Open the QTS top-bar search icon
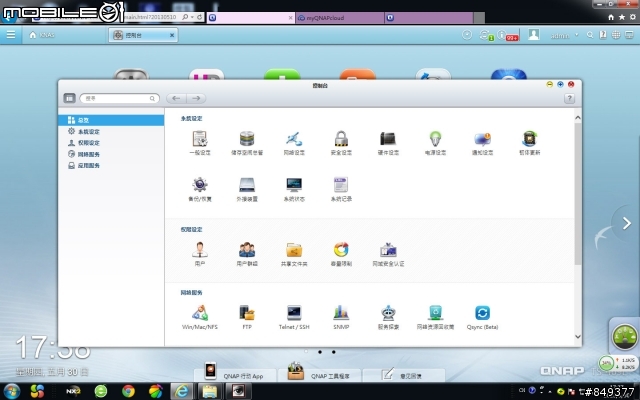Viewport: 640px width, 400px height. [590, 35]
